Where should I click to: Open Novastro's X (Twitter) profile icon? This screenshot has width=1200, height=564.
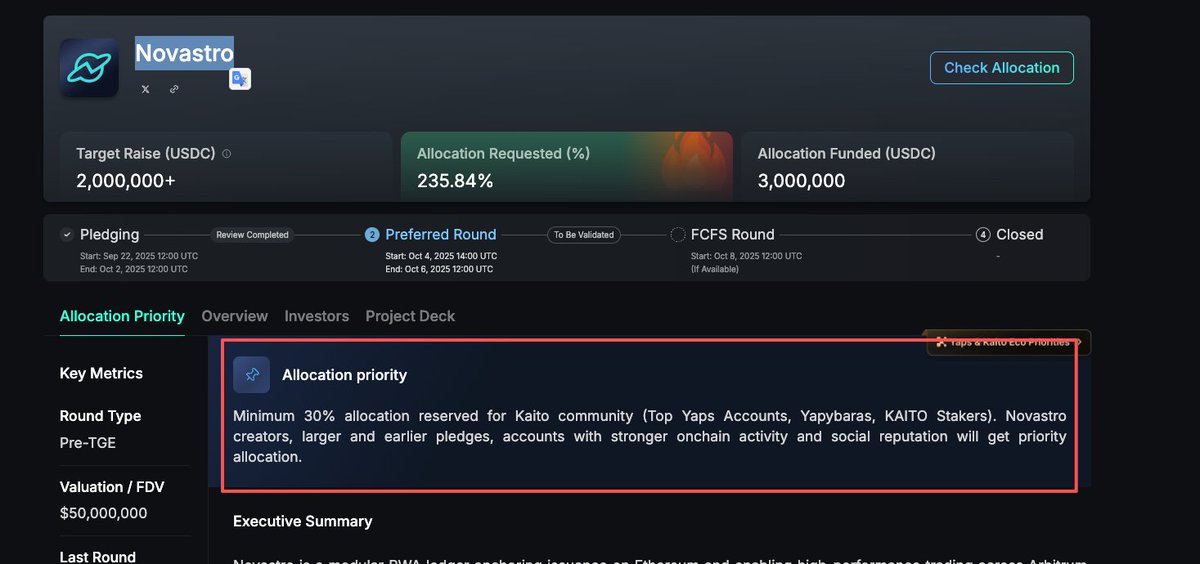[x=145, y=89]
